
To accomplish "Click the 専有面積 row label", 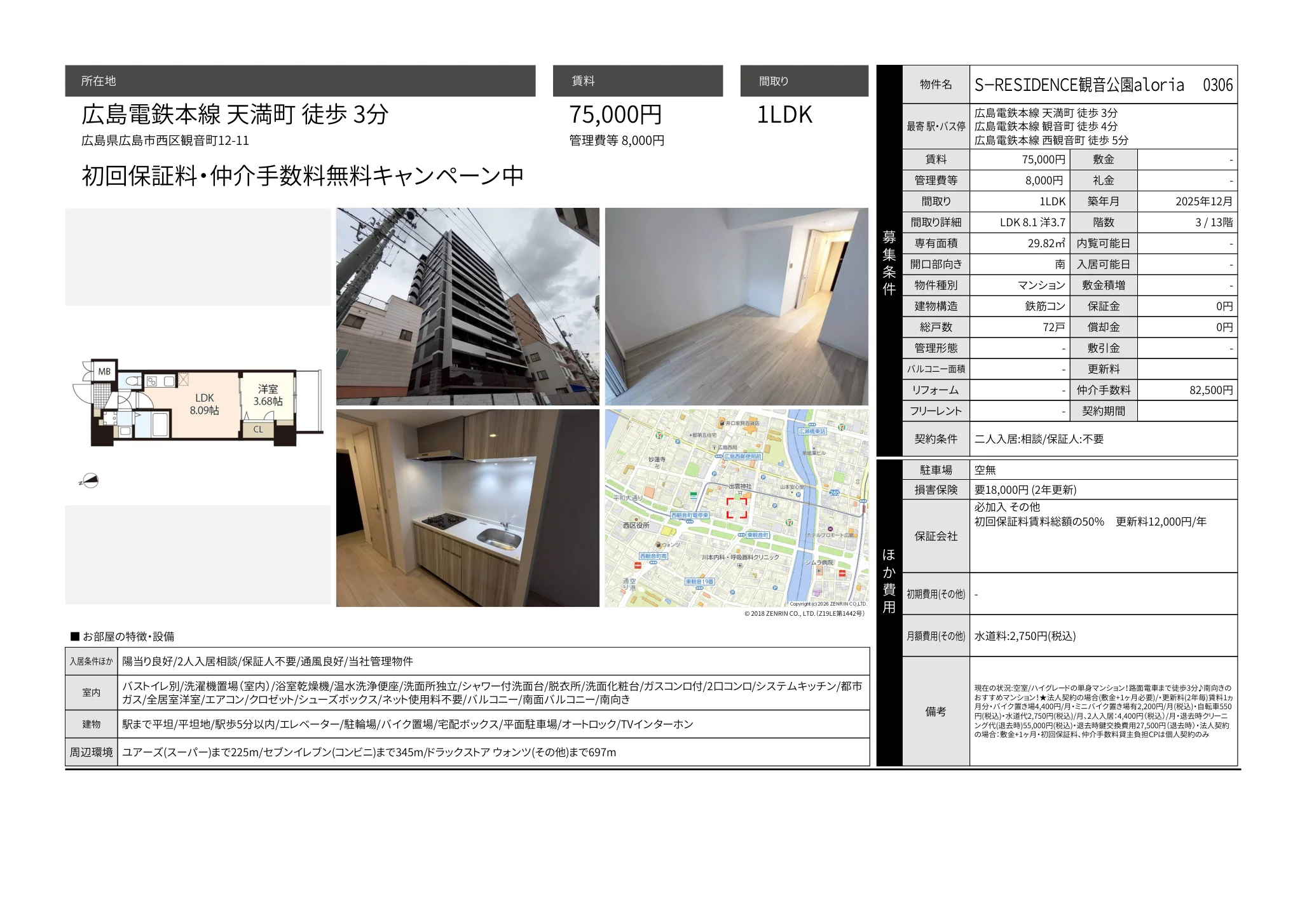I will [x=936, y=243].
